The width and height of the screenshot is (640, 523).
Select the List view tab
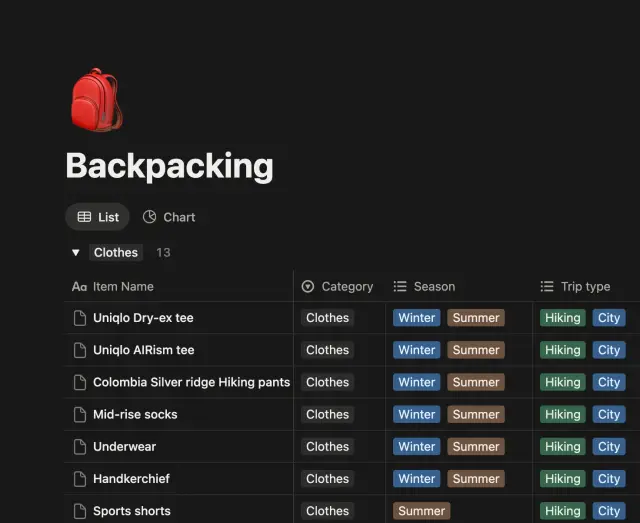click(98, 217)
